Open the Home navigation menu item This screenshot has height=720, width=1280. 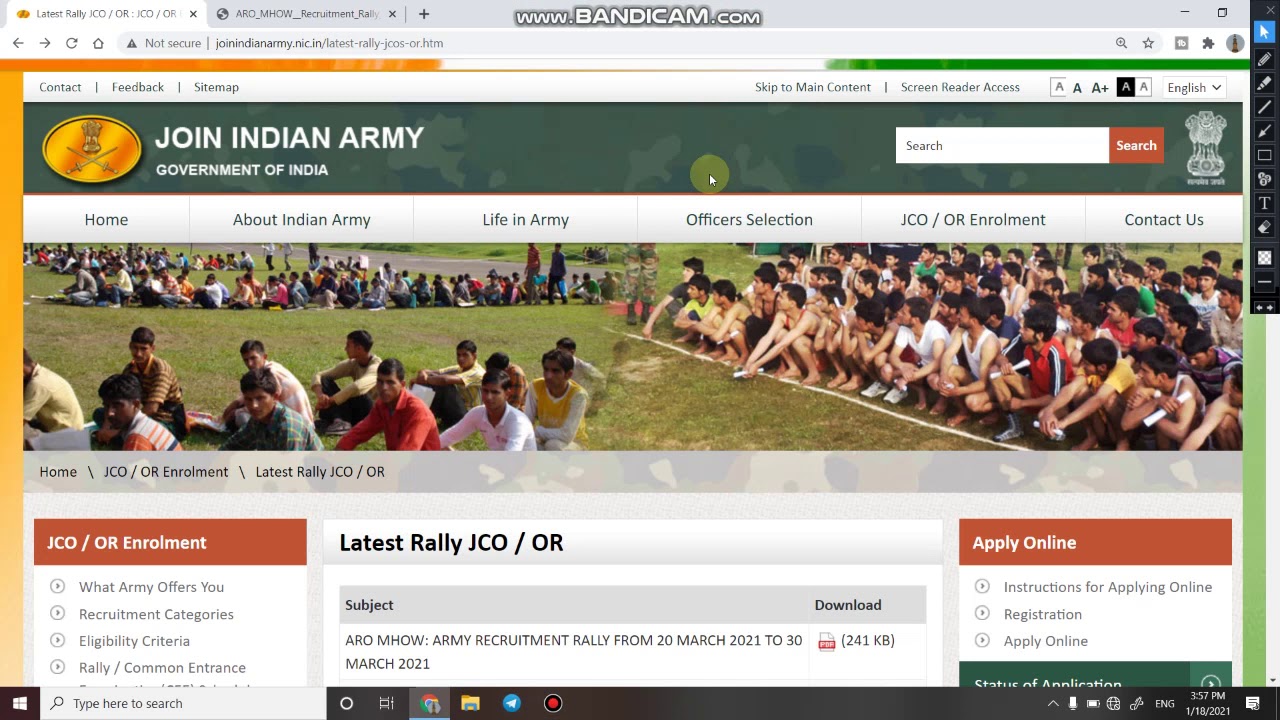click(x=106, y=219)
